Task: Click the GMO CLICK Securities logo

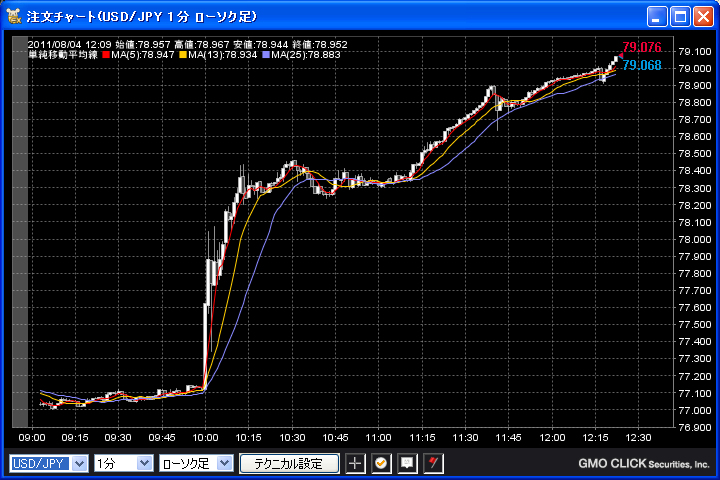Action: click(x=643, y=464)
